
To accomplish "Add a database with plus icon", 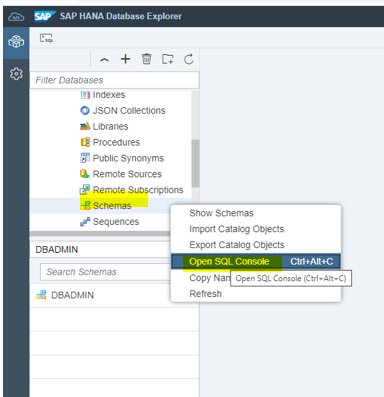I will pyautogui.click(x=125, y=59).
